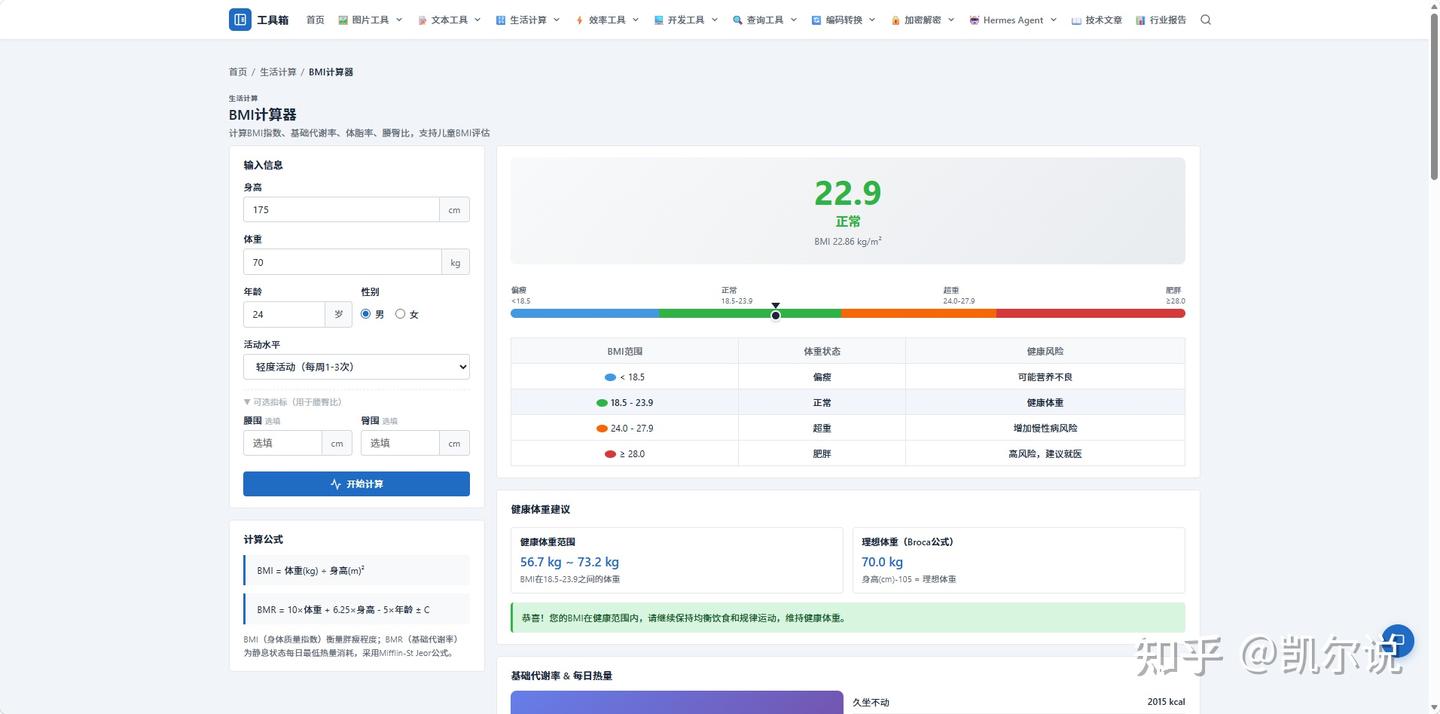Open the 活动水平 activity level select
1440x714 pixels.
[356, 367]
